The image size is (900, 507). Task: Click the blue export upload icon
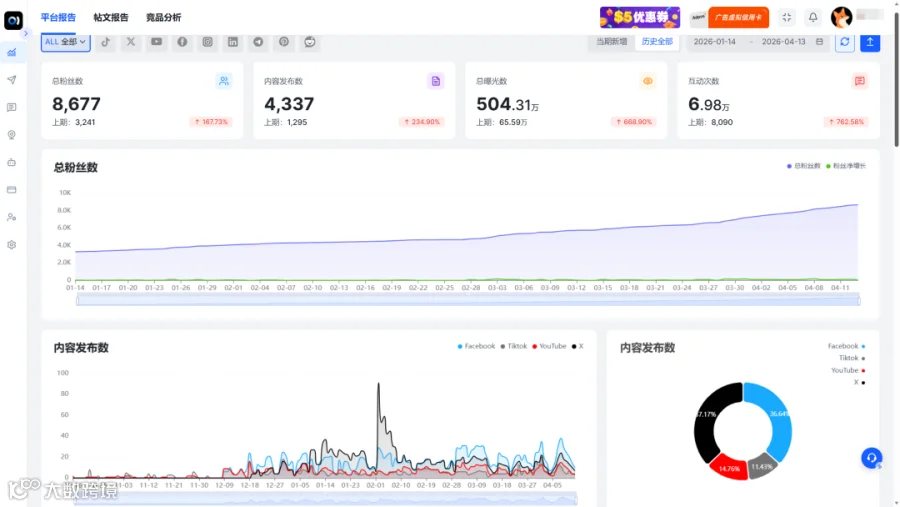point(870,42)
